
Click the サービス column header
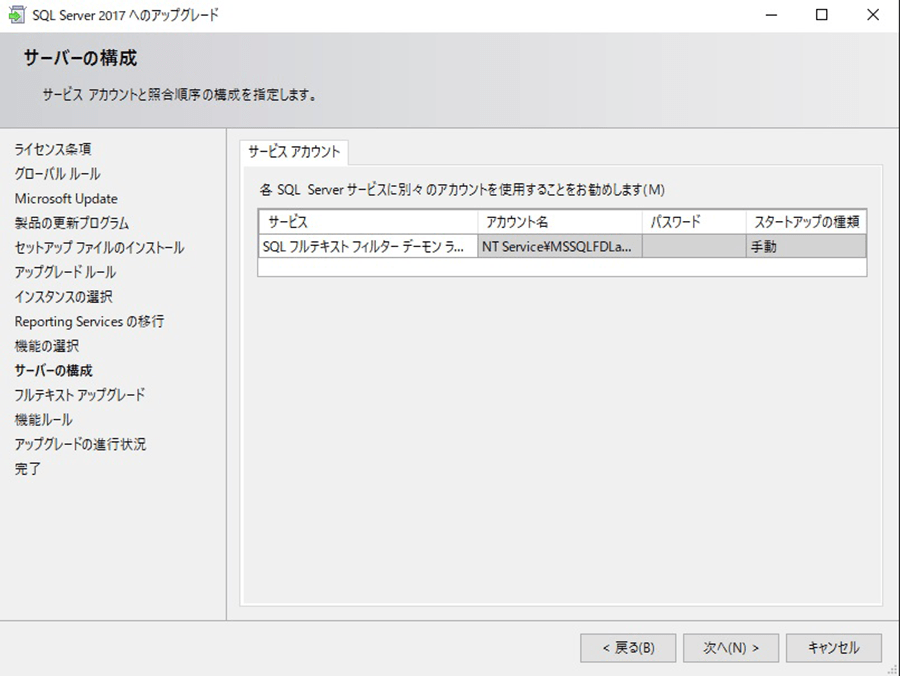368,222
